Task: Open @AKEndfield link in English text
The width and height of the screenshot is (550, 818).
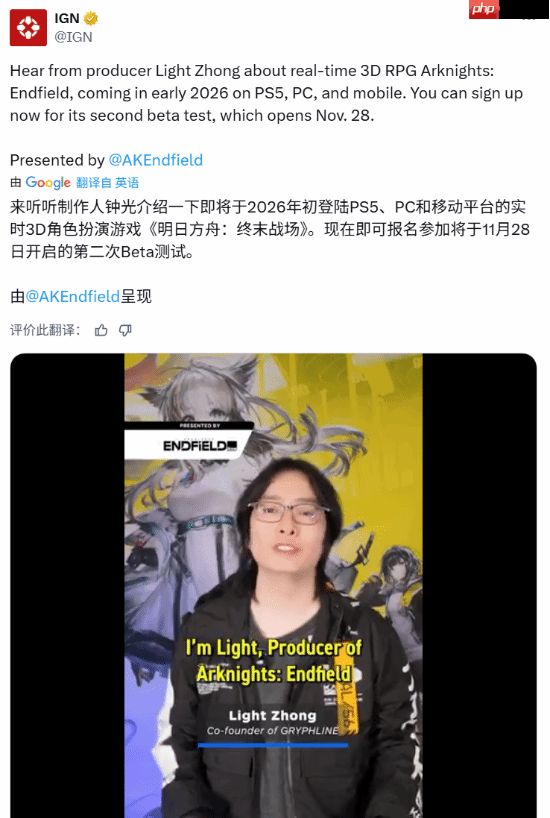Action: tap(156, 160)
